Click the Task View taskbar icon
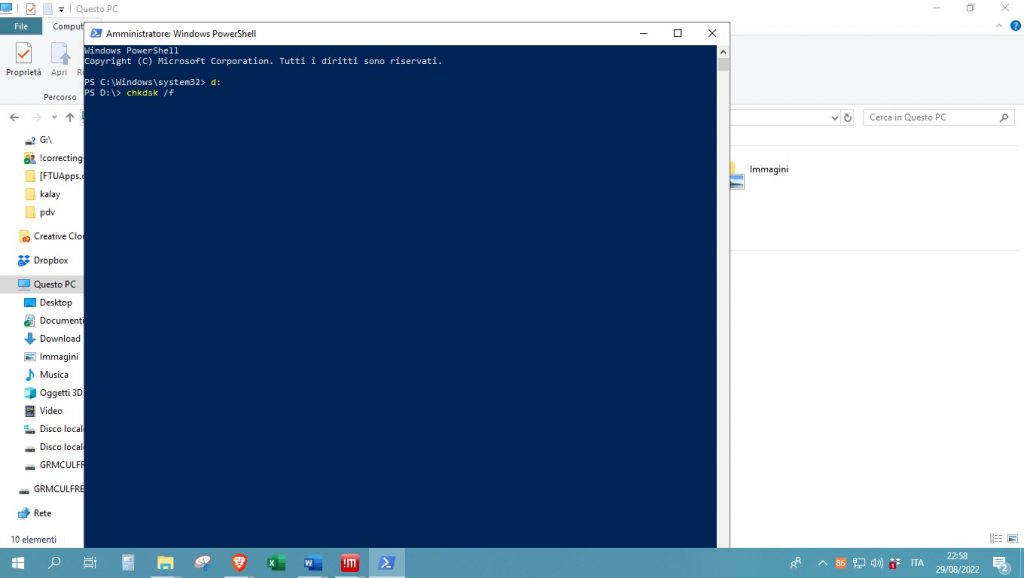 (90, 563)
